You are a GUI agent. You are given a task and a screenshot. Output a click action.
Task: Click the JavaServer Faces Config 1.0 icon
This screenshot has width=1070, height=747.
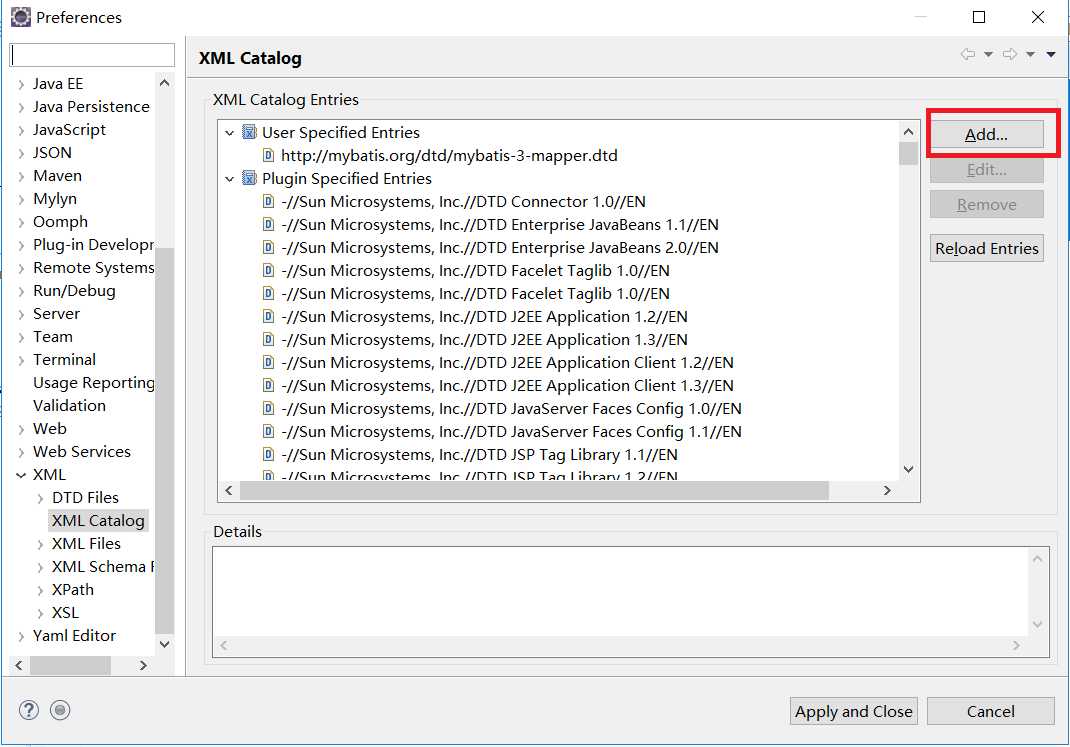(269, 409)
